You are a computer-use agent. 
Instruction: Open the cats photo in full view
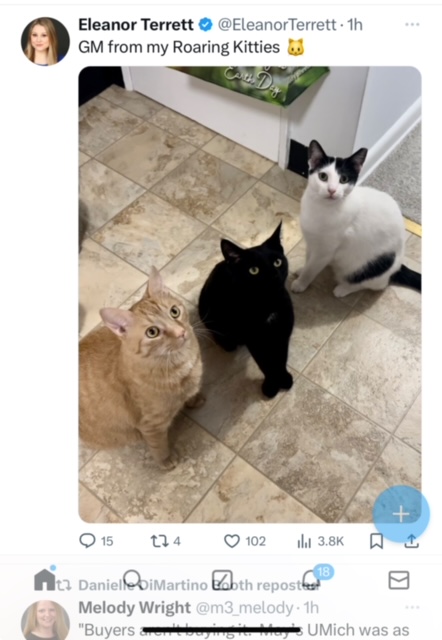[x=250, y=294]
